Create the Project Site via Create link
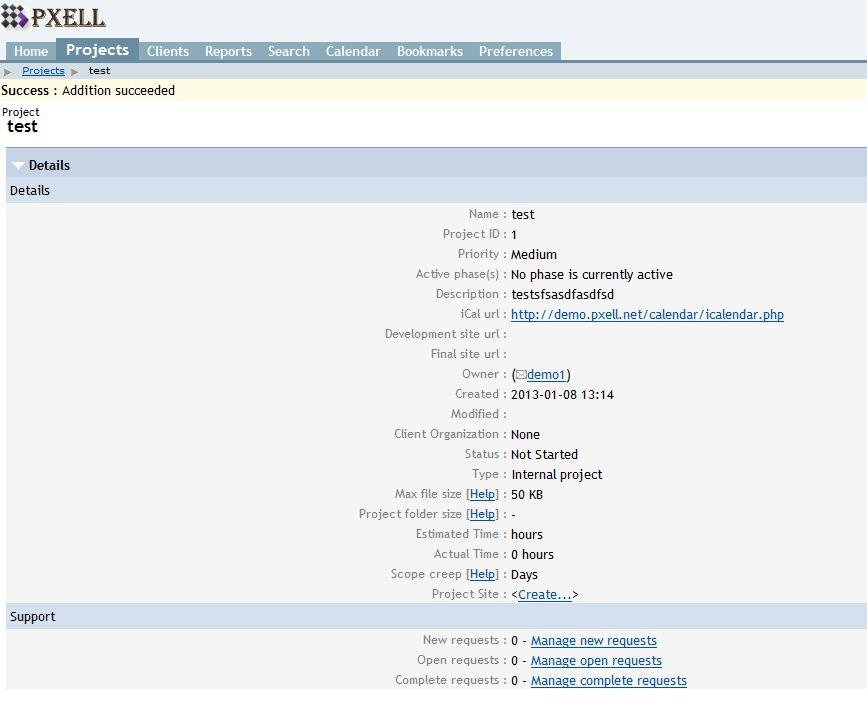 point(545,594)
